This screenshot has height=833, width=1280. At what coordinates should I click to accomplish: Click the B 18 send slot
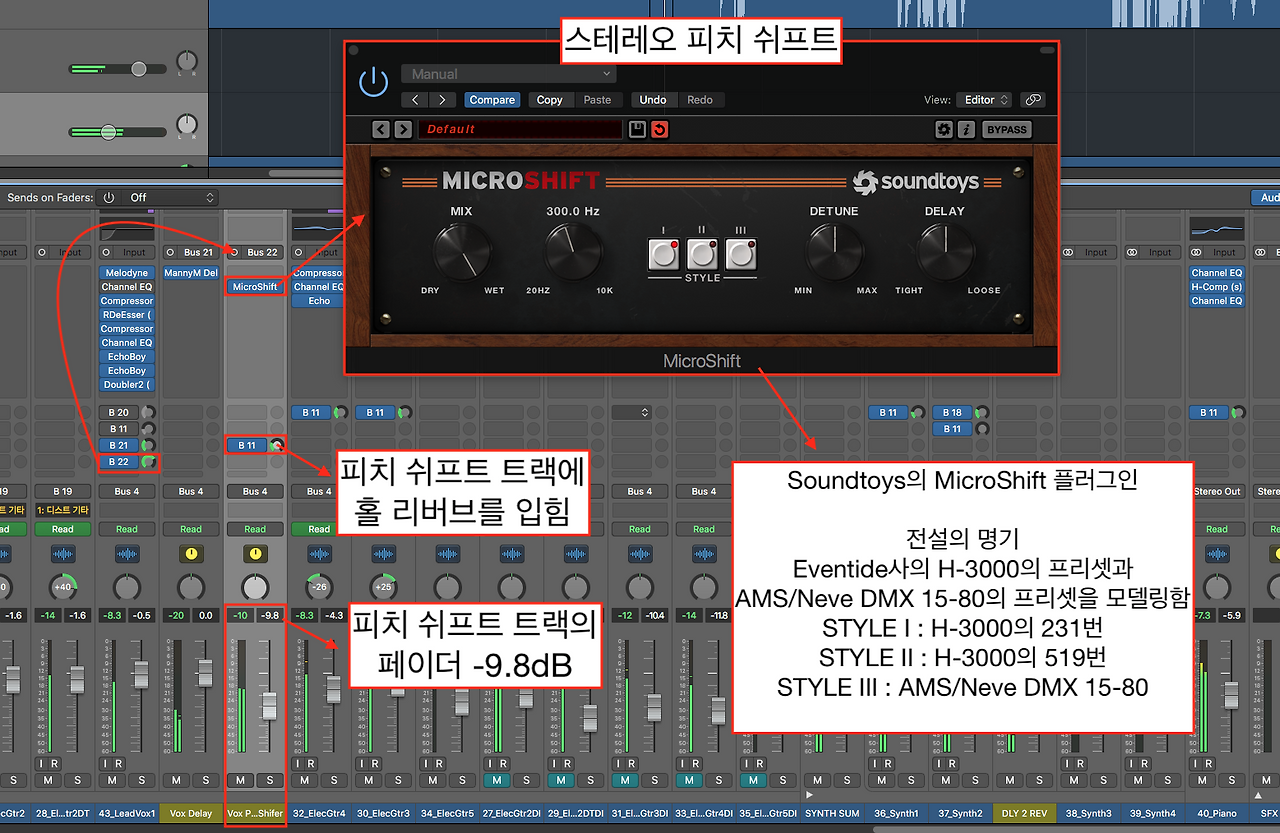[952, 412]
